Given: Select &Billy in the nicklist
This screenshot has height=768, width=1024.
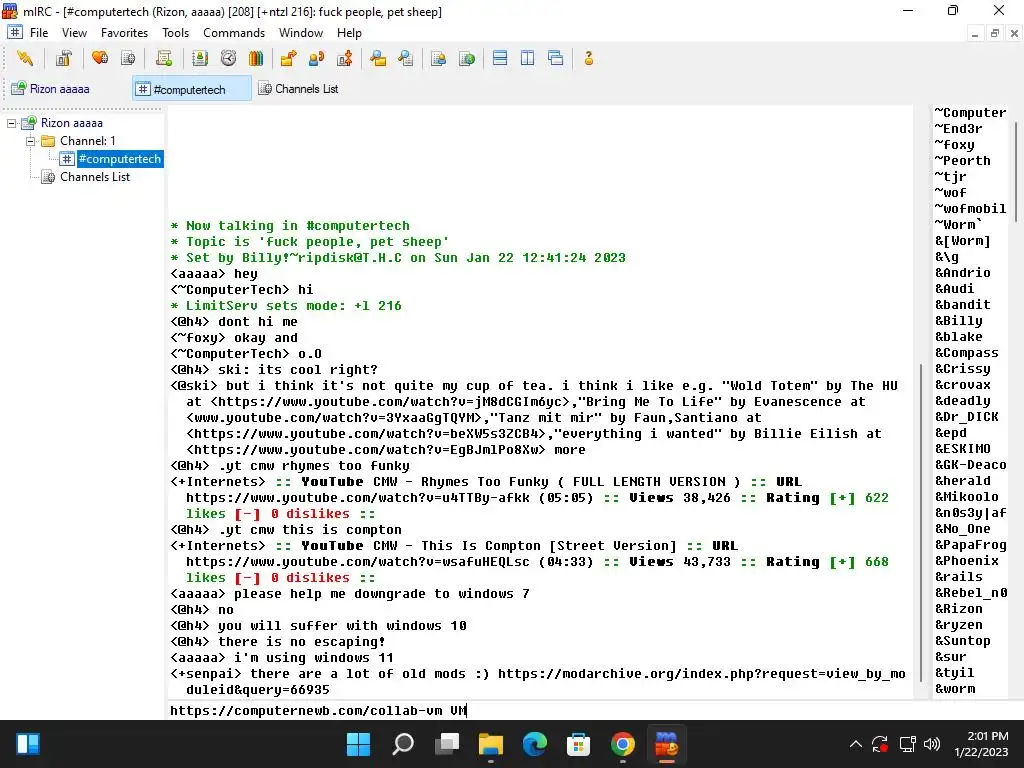Looking at the screenshot, I should pos(958,321).
